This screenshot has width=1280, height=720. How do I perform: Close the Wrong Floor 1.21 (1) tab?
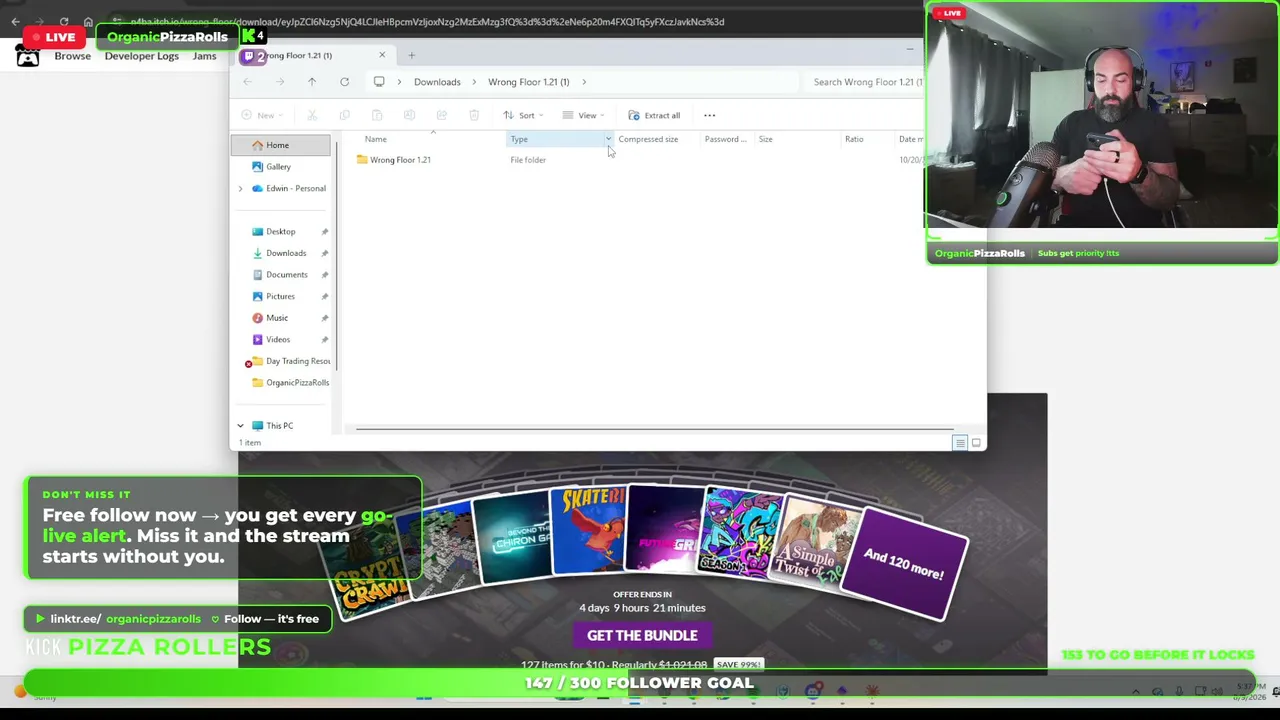click(x=382, y=55)
